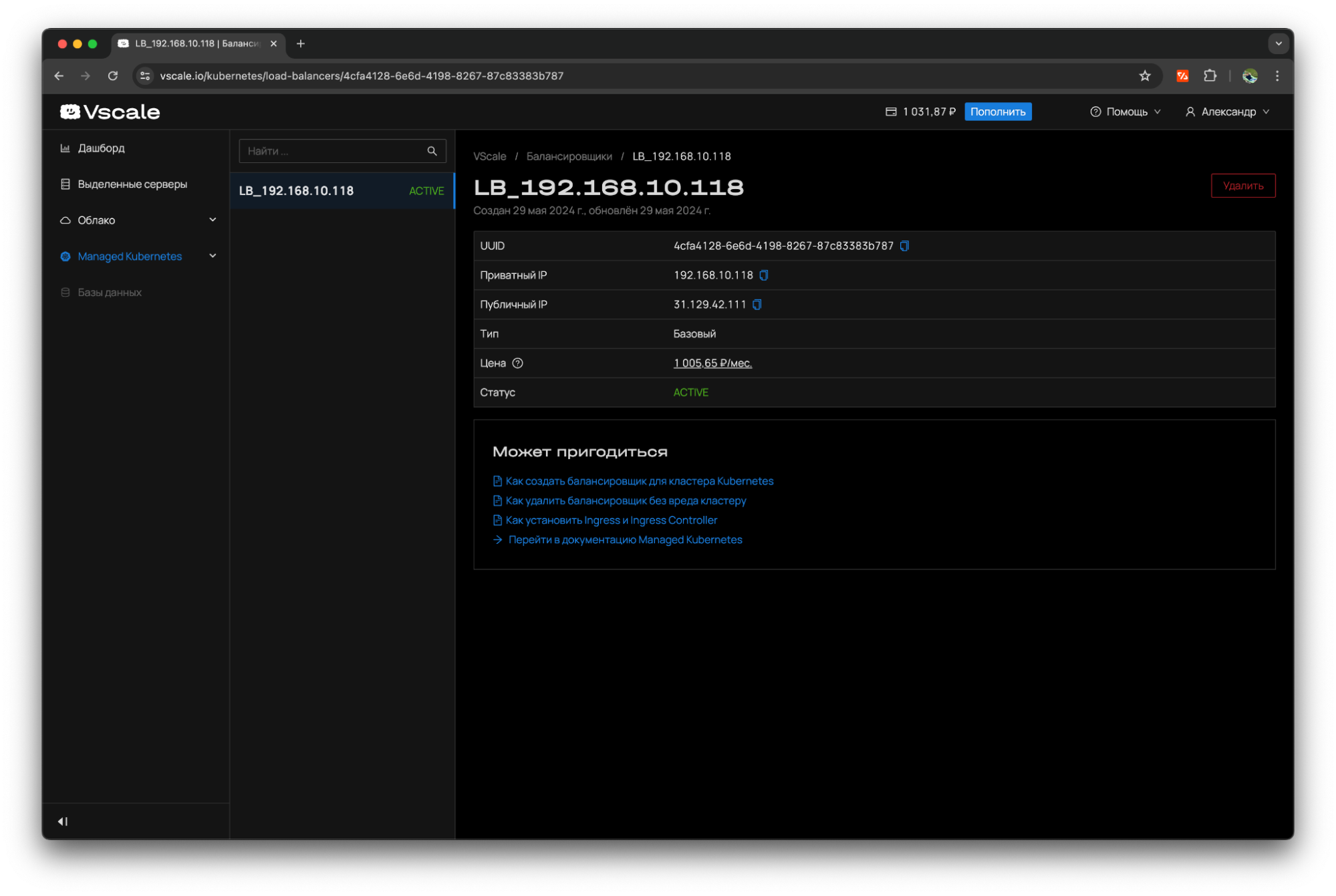
Task: Open link about creating a Kubernetes balancer
Action: pos(639,481)
